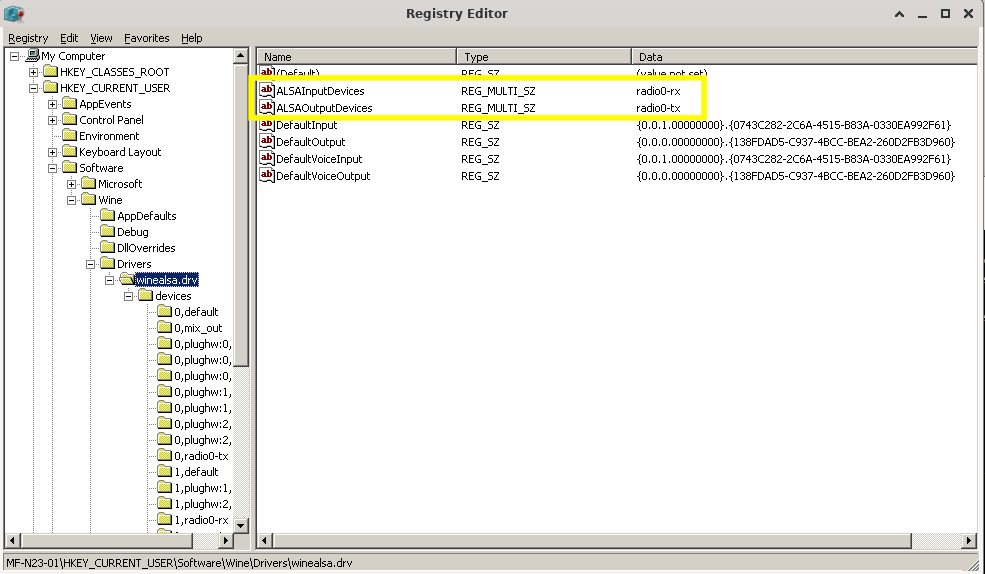Image resolution: width=985 pixels, height=574 pixels.
Task: Click the DefaultVoiceInput string value icon
Action: pyautogui.click(x=267, y=158)
